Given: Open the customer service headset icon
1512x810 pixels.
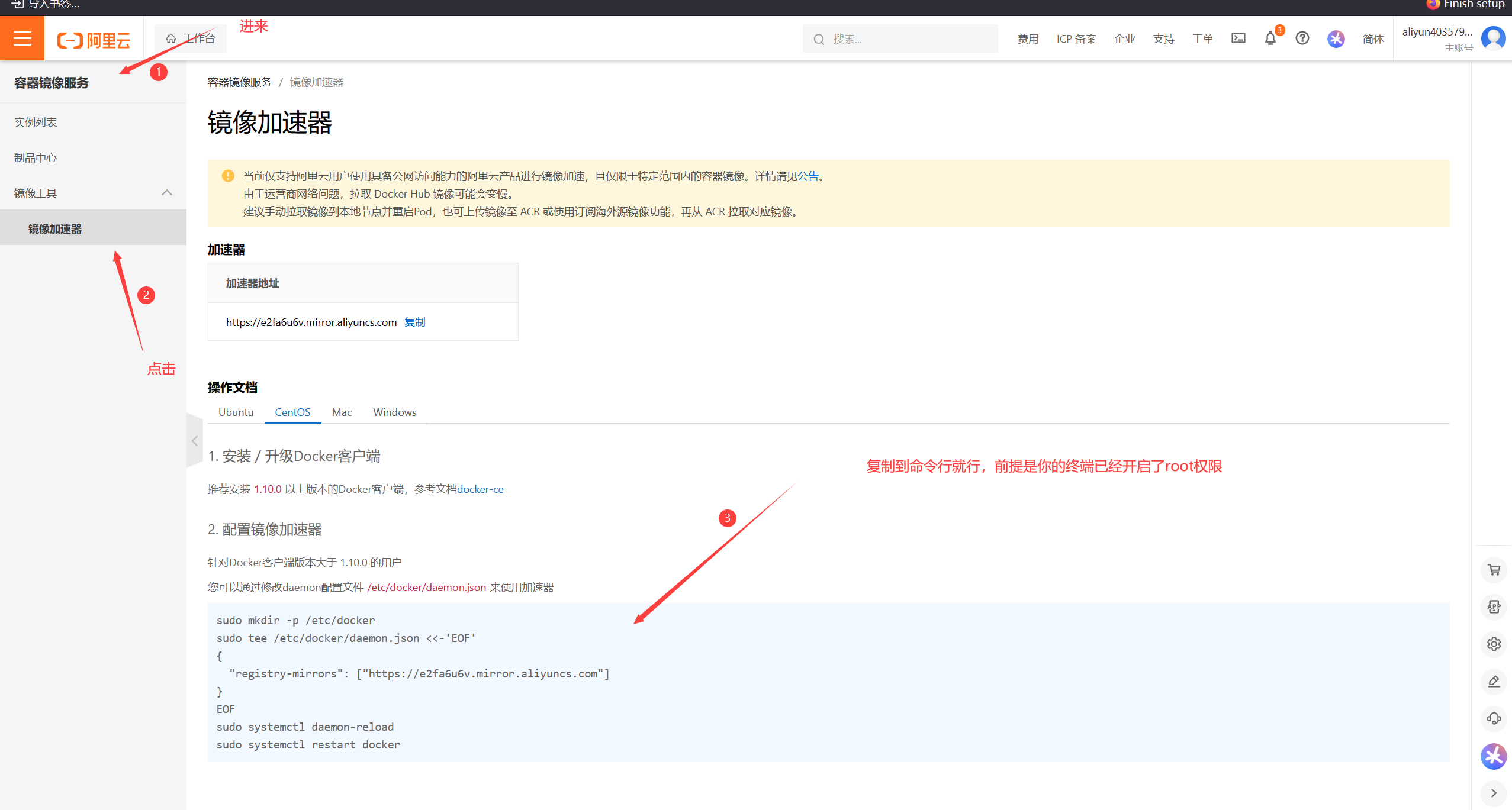Looking at the screenshot, I should tap(1494, 718).
